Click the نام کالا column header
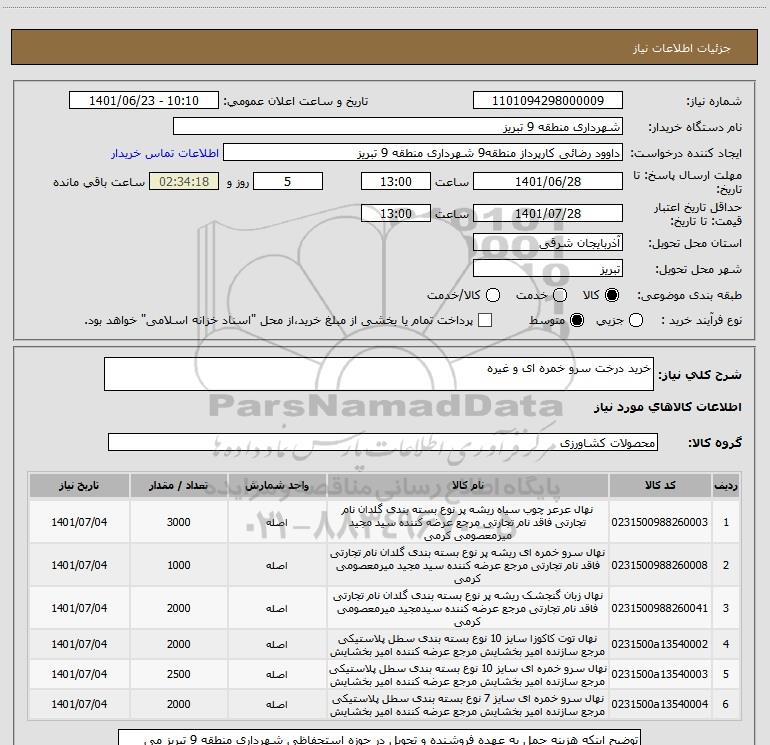This screenshot has width=770, height=745. [468, 485]
